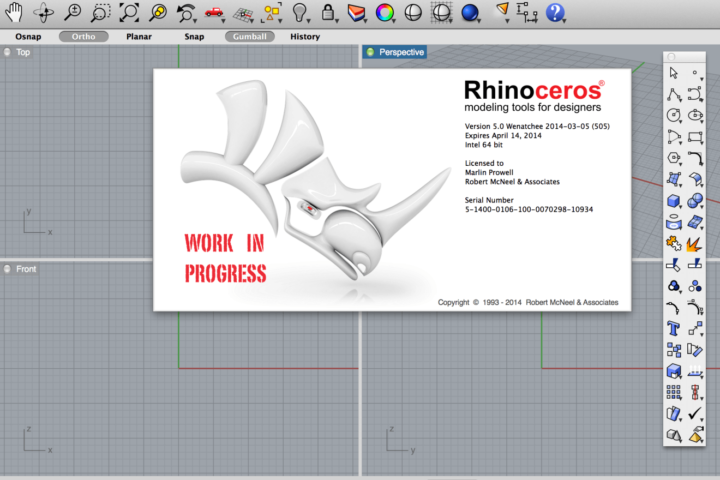Select the Arc tool

coord(674,137)
